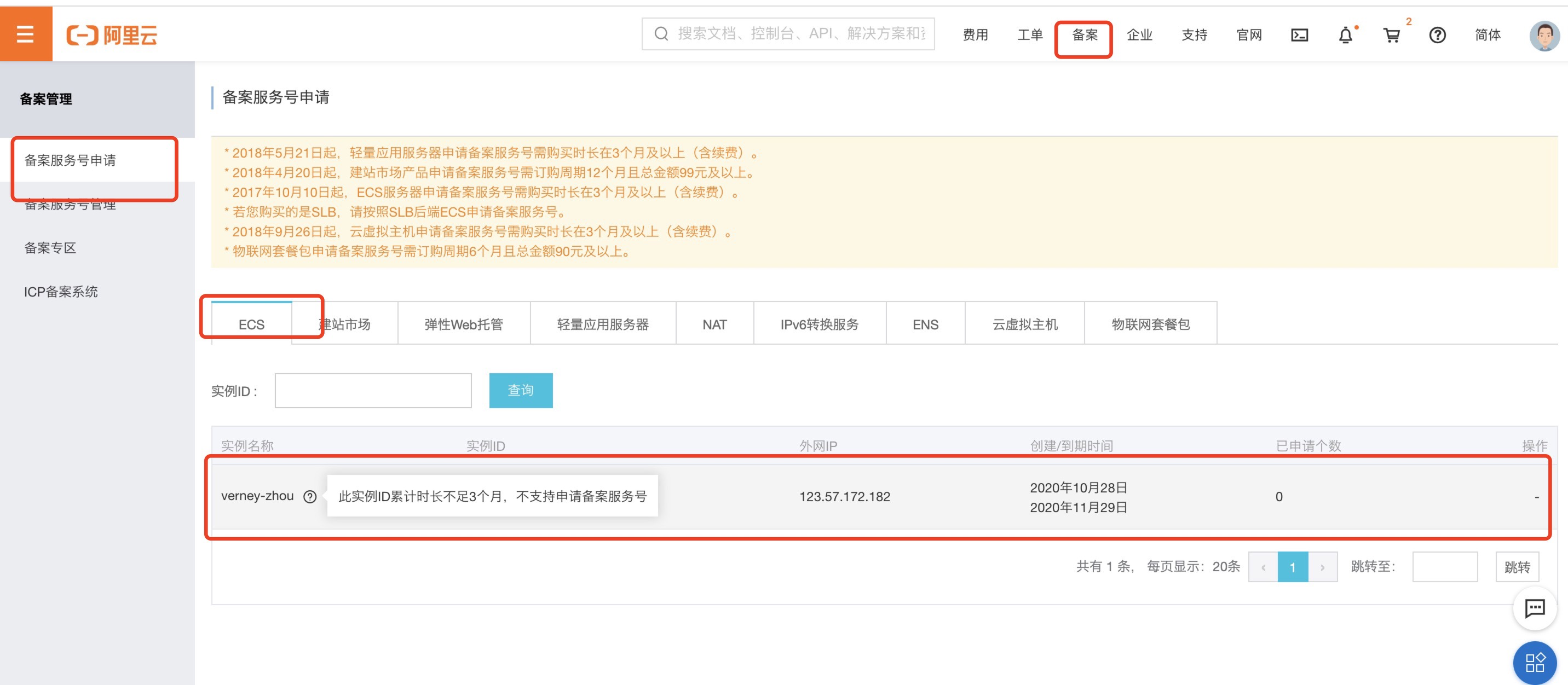The image size is (1568, 685).
Task: Open ICP备案系统 in the sidebar
Action: (x=61, y=292)
